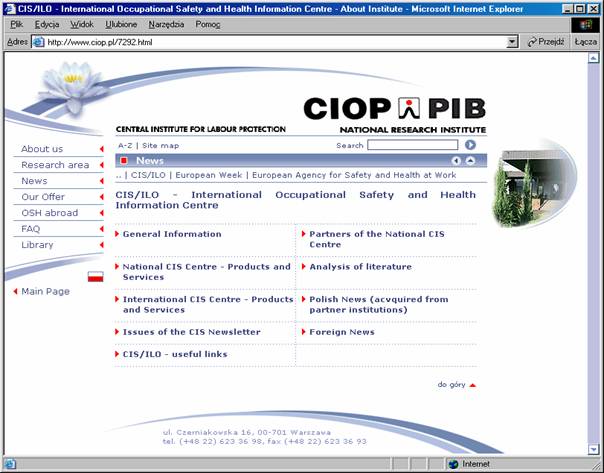Screen dimensions: 604x473
Task: Click the red square News icon
Action: point(124,161)
